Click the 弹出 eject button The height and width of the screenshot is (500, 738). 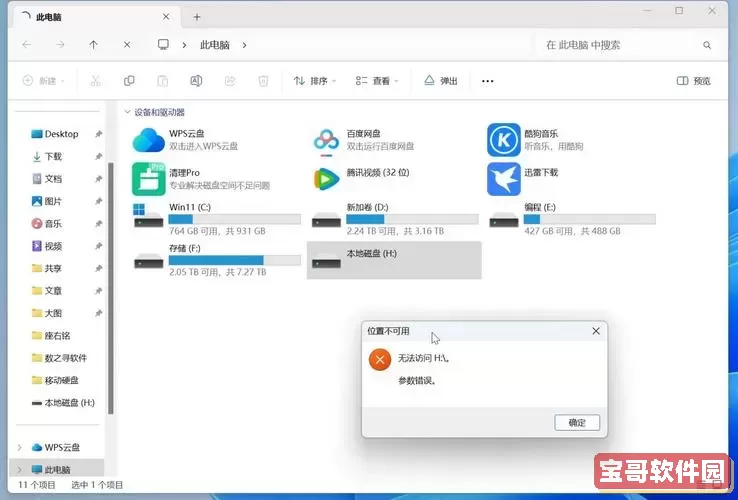click(441, 81)
